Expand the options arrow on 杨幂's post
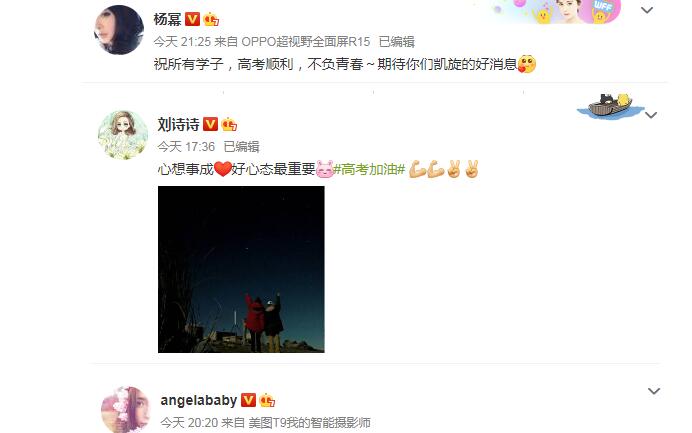The height and width of the screenshot is (433, 692). tap(647, 10)
